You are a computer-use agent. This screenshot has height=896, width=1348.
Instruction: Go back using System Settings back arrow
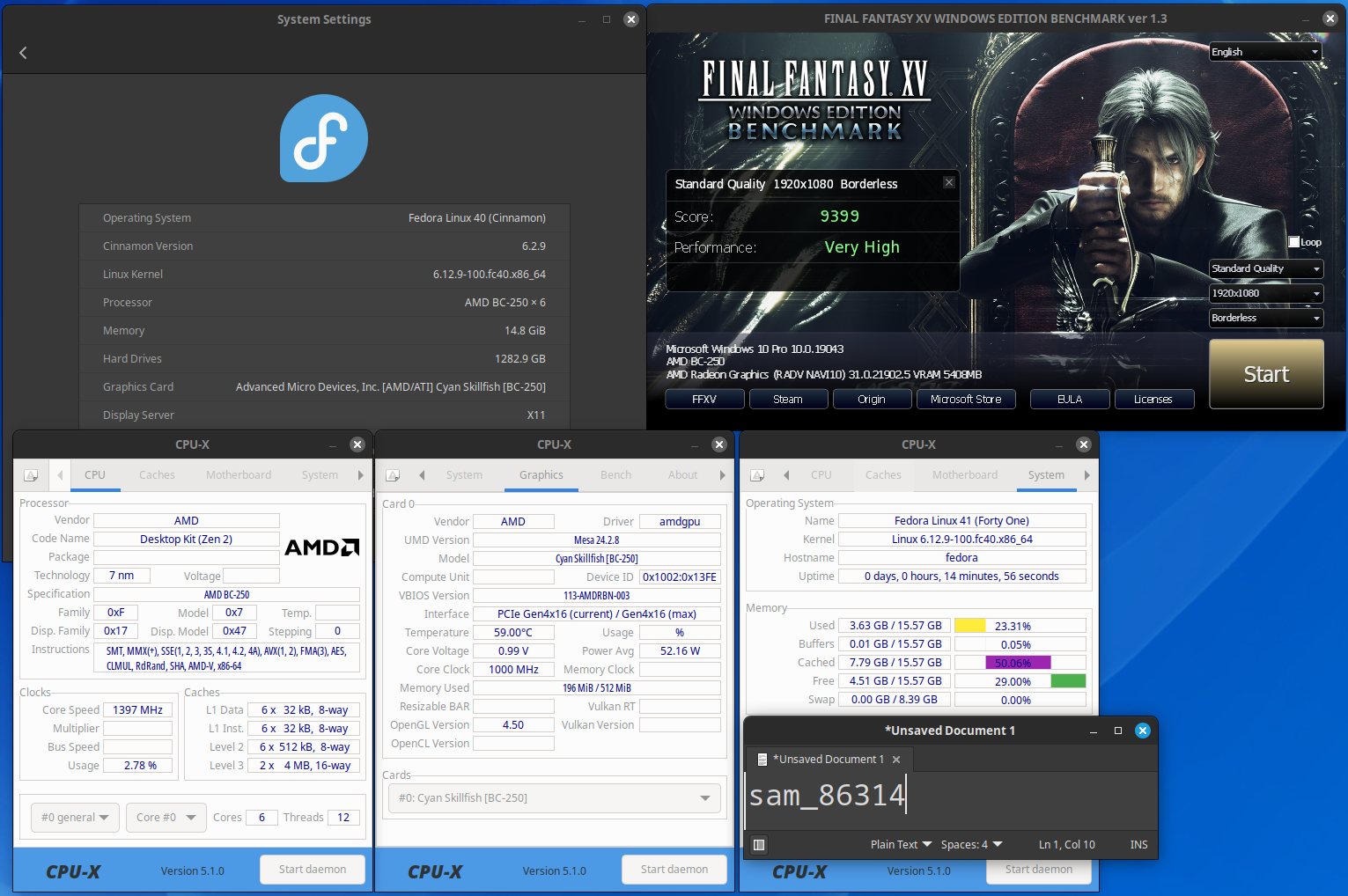[23, 53]
